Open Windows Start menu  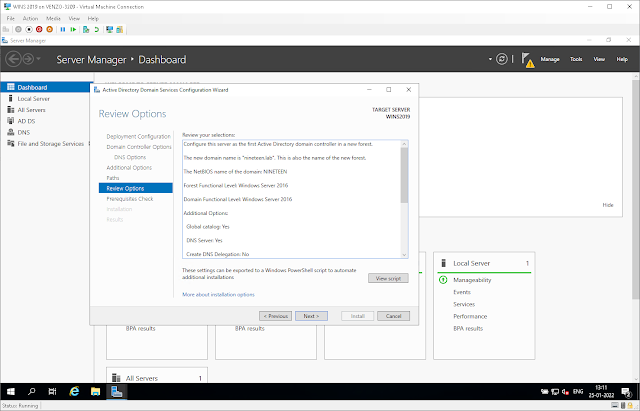click(x=11, y=391)
